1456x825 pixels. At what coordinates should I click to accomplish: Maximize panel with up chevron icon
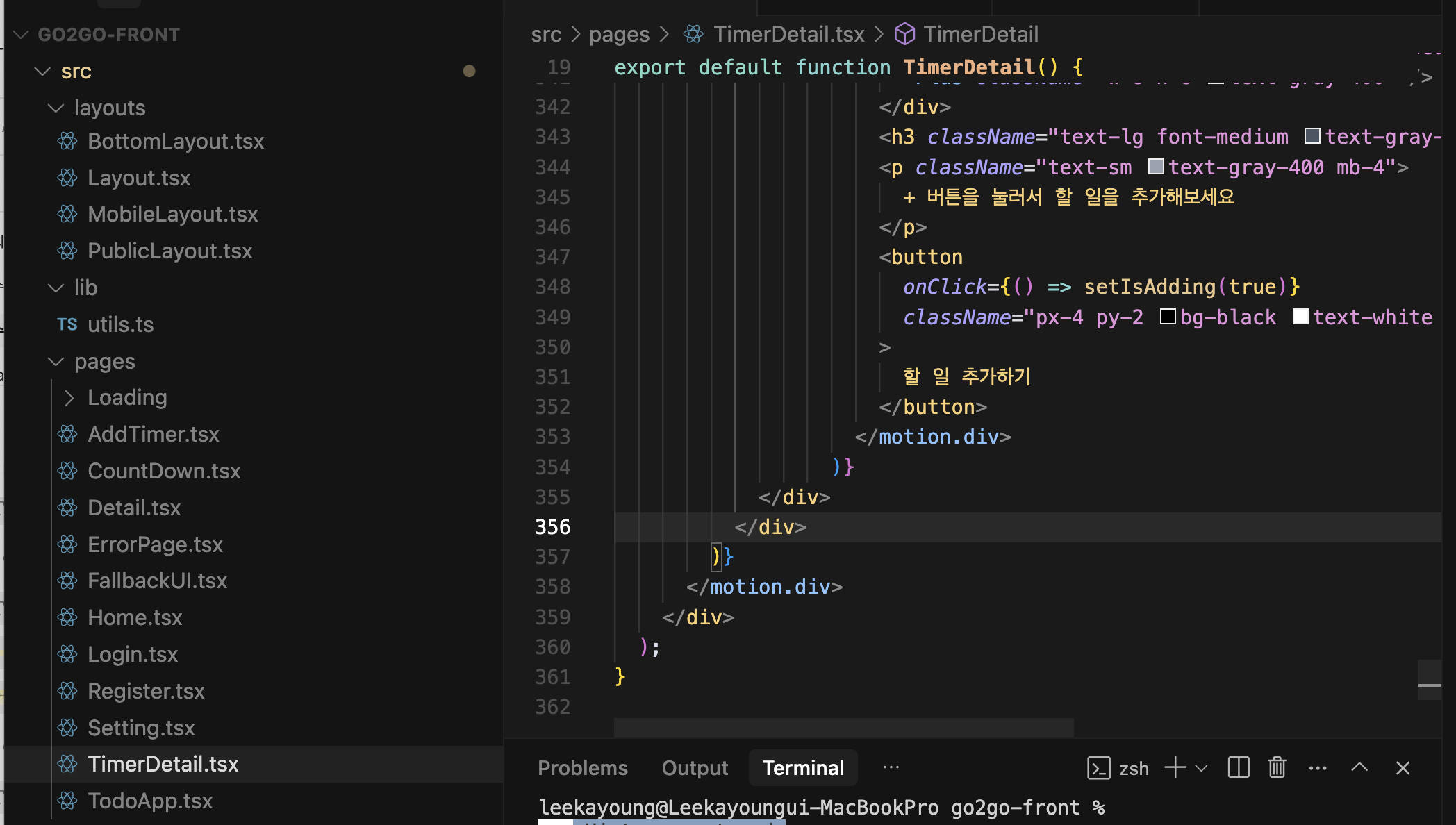point(1359,768)
